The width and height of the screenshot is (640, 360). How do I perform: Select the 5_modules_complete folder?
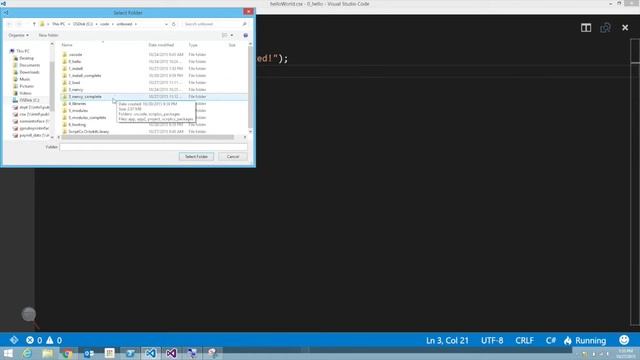[87, 118]
